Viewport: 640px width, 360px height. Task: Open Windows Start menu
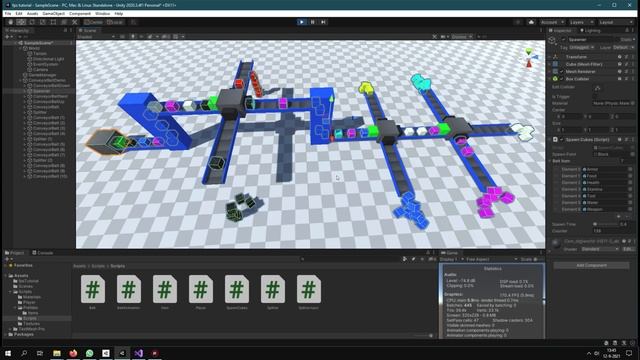tap(8, 353)
